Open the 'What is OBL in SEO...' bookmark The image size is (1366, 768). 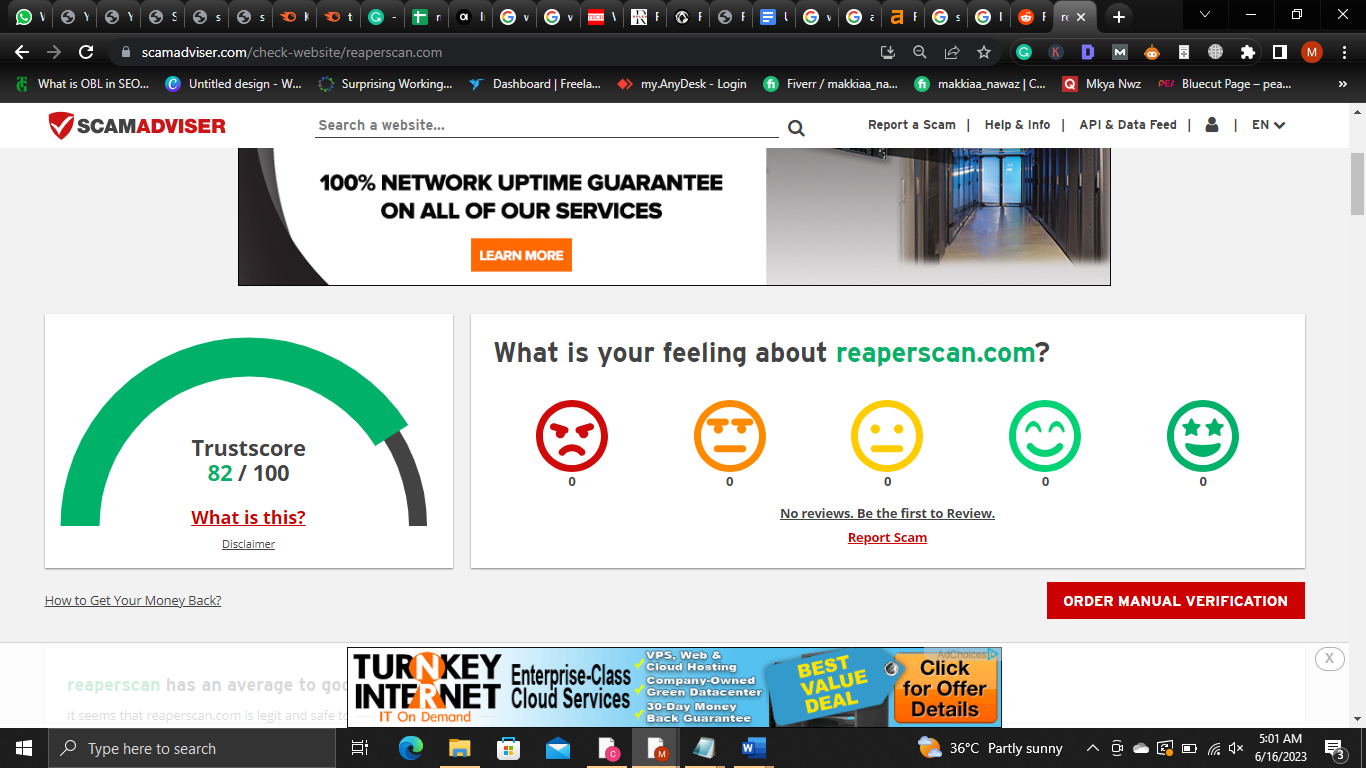(x=82, y=84)
